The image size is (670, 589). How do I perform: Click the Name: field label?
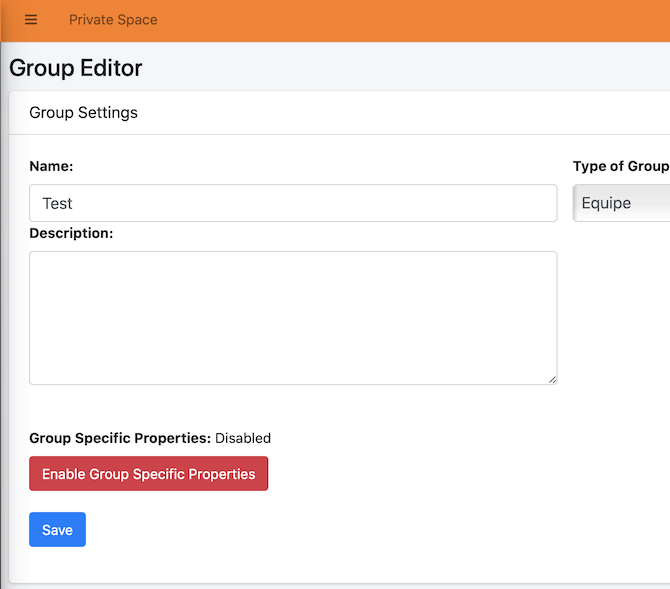pos(51,166)
